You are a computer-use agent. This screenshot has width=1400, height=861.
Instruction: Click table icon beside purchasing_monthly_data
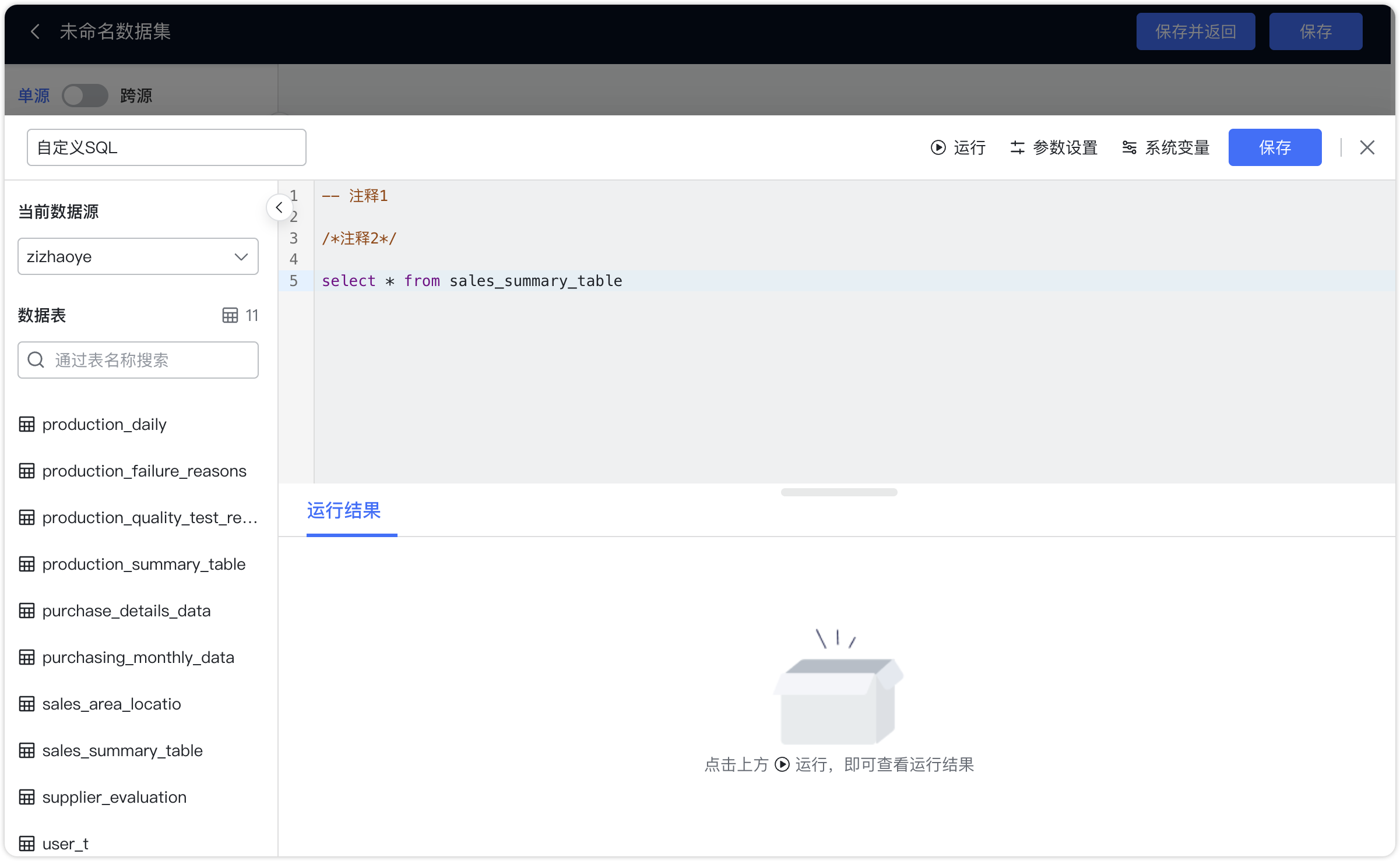pyautogui.click(x=27, y=657)
